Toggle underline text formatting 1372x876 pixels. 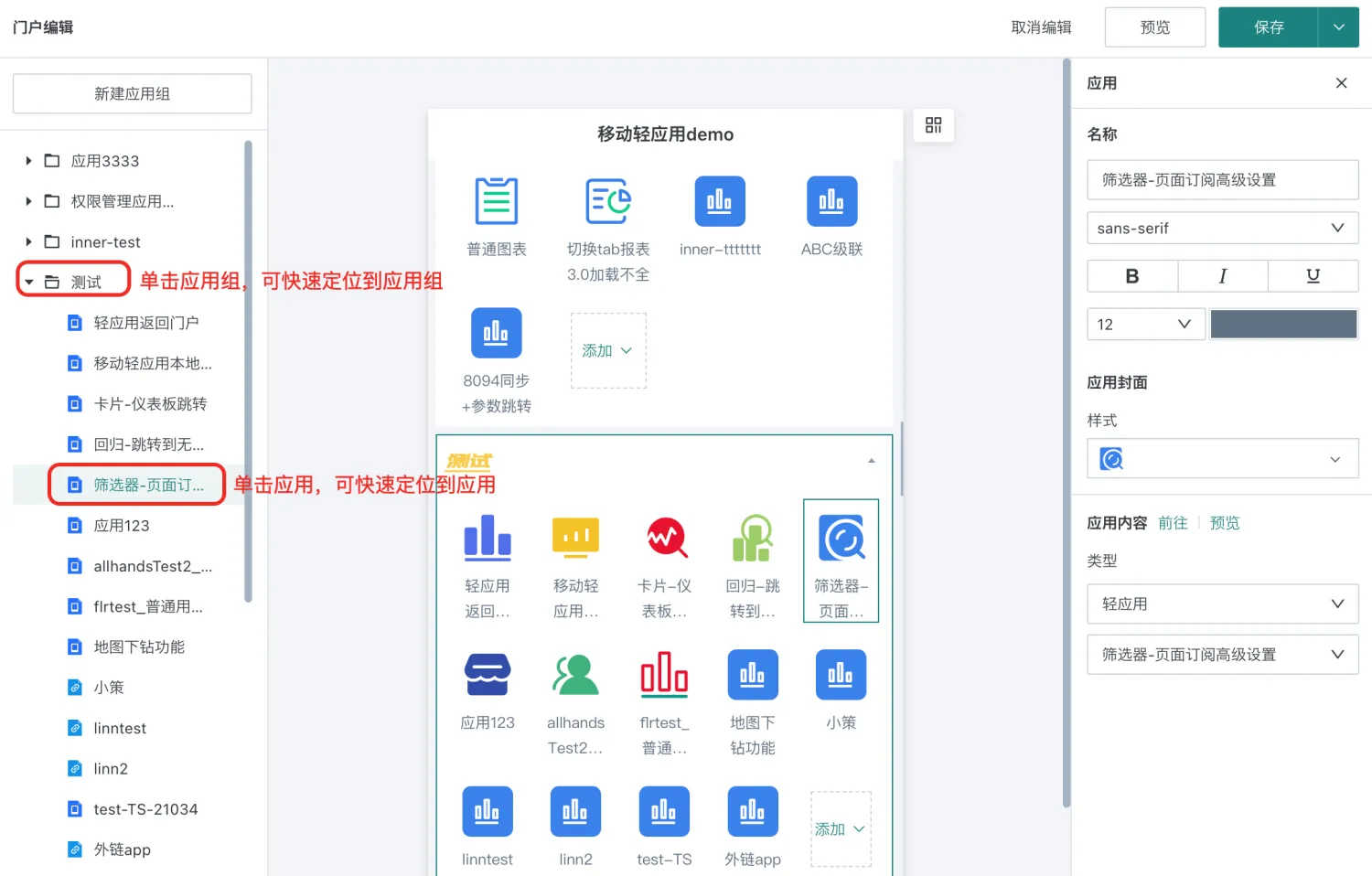(1313, 276)
